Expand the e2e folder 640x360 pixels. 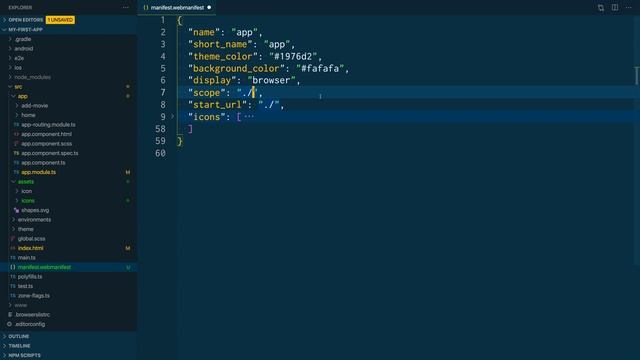19,58
